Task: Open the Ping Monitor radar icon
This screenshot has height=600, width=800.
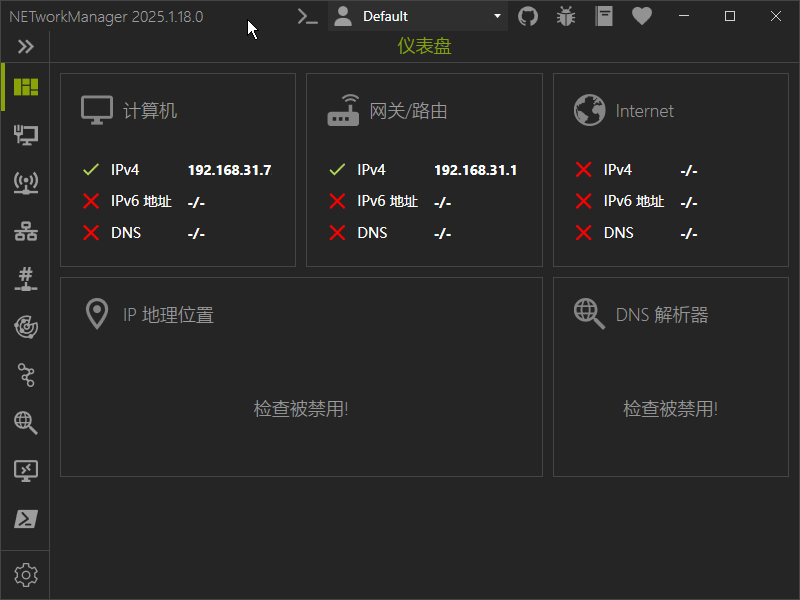Action: (x=26, y=327)
